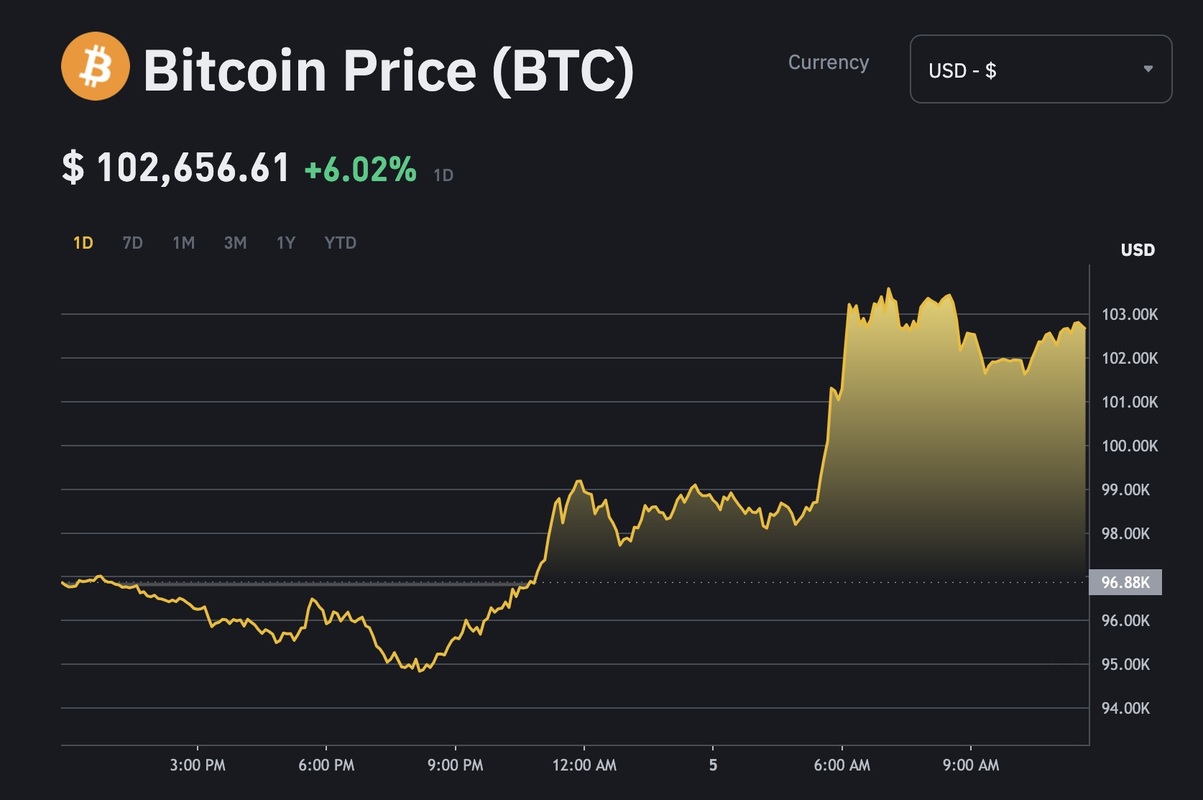The height and width of the screenshot is (800, 1203).
Task: Select the 1D time range tab
Action: [x=83, y=243]
